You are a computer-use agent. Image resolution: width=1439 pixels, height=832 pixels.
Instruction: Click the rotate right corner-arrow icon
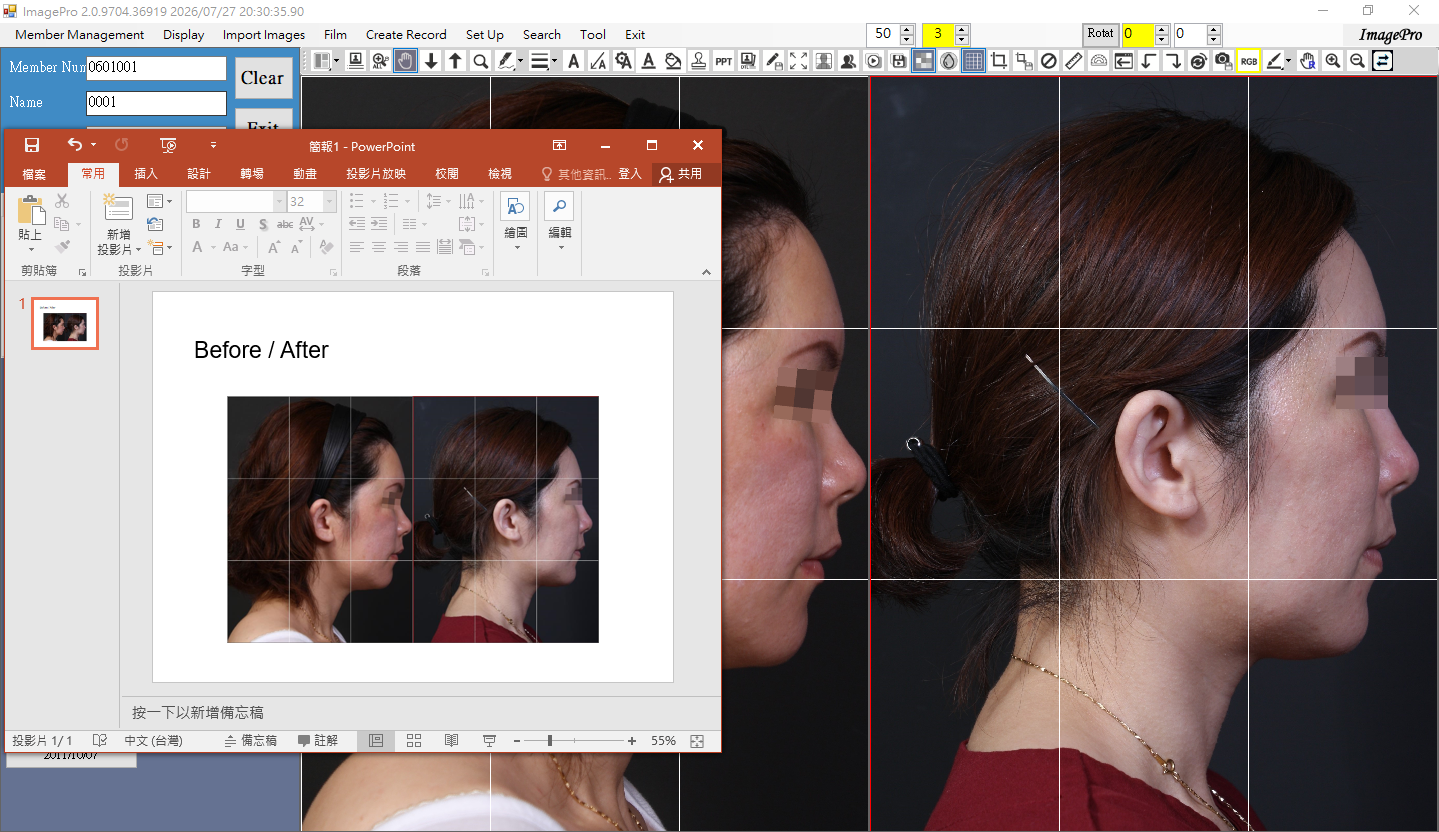point(1174,61)
